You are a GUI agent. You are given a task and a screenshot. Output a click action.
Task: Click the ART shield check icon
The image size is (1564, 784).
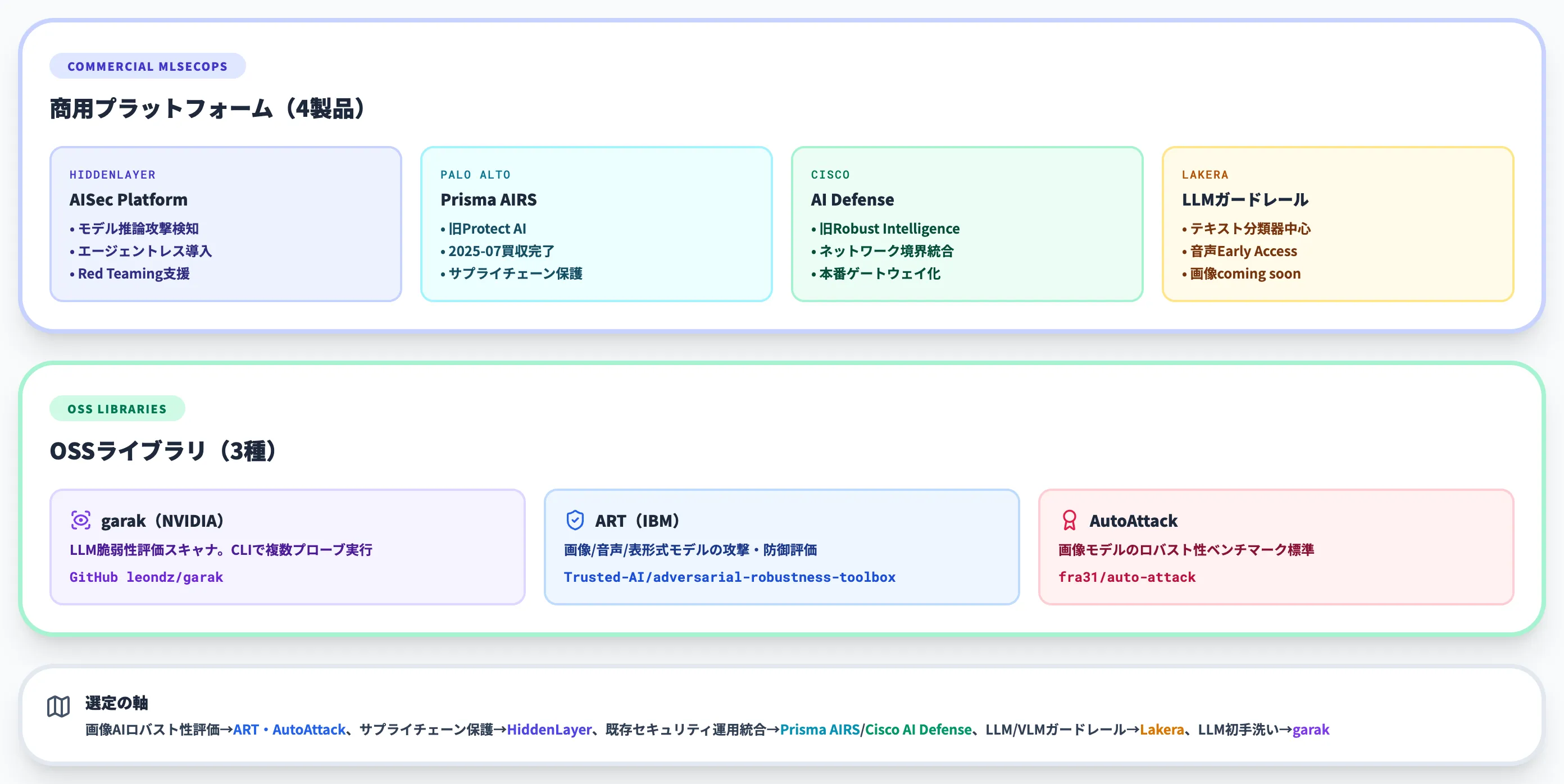point(575,520)
